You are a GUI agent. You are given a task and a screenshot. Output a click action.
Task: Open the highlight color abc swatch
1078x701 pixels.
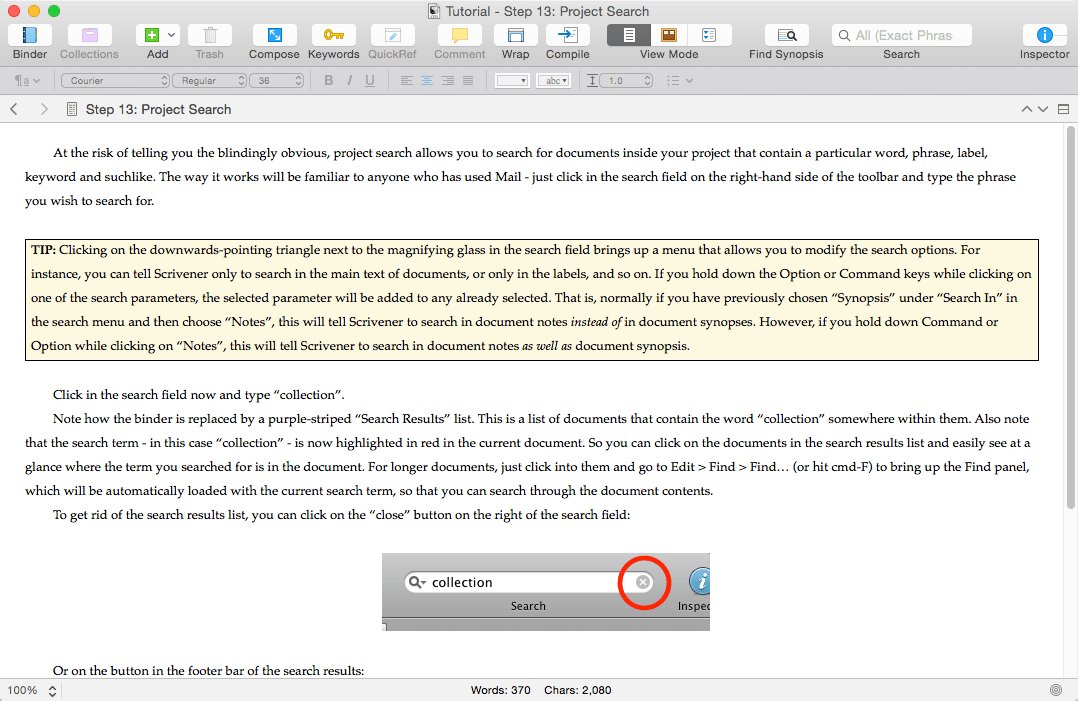tap(554, 80)
